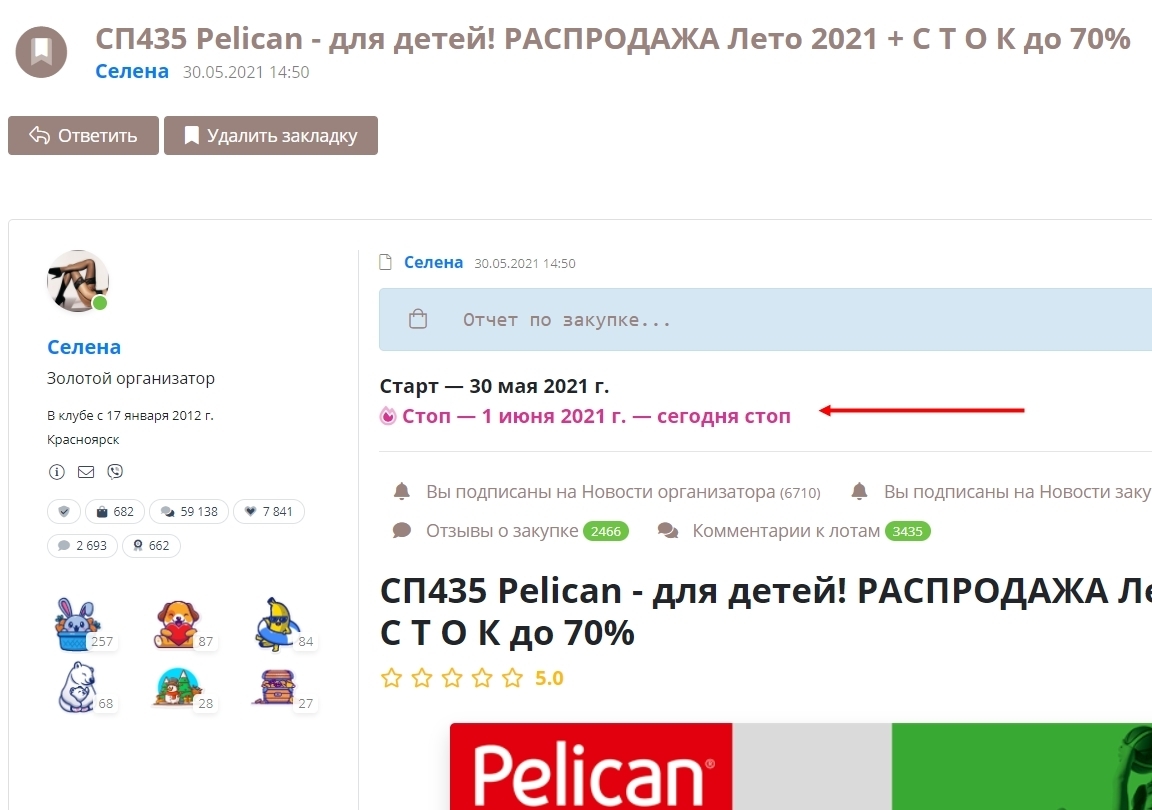Image resolution: width=1152 pixels, height=810 pixels.
Task: Click the В клубе с 17 января 2012 text
Action: click(130, 415)
